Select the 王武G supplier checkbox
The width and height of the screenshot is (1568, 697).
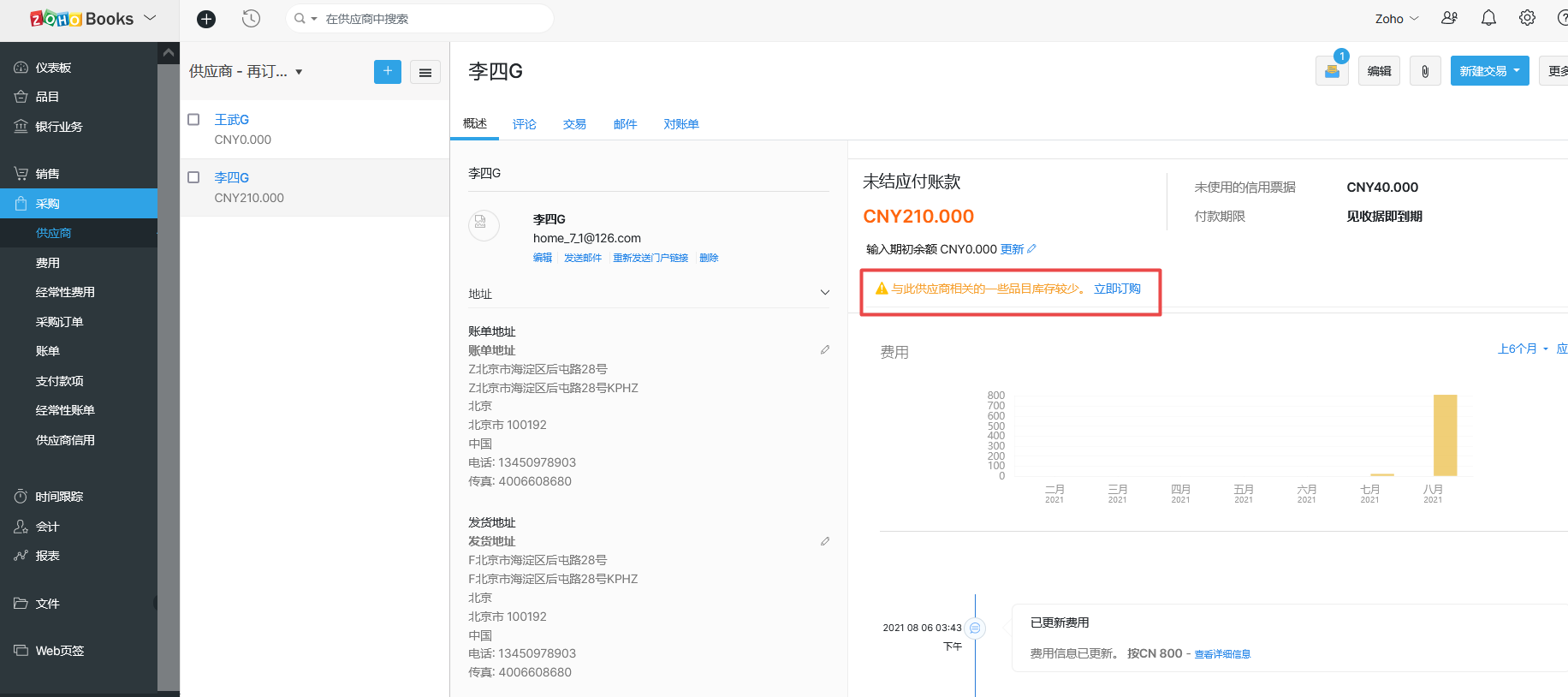[193, 120]
